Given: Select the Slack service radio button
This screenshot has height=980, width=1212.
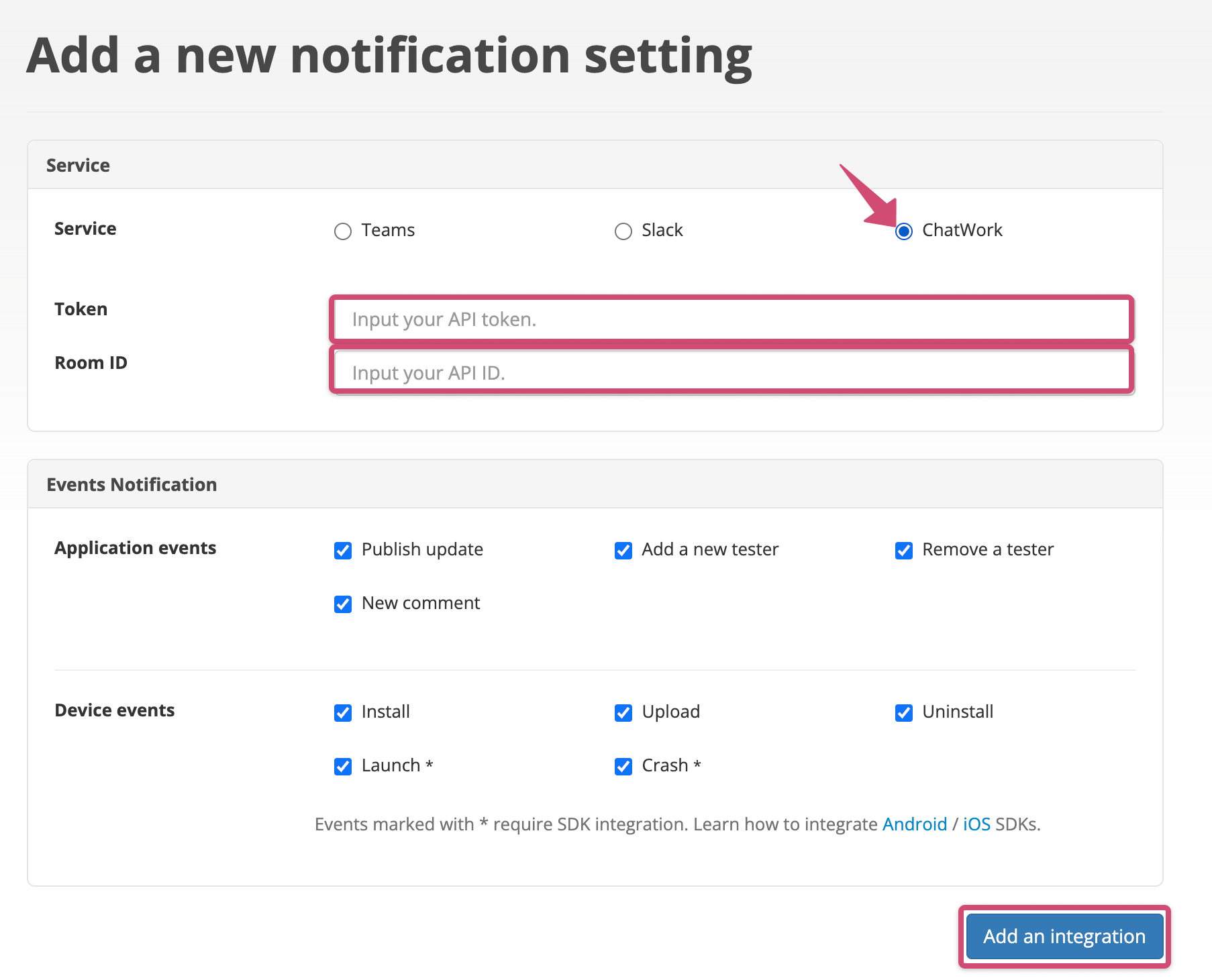Looking at the screenshot, I should coord(623,231).
